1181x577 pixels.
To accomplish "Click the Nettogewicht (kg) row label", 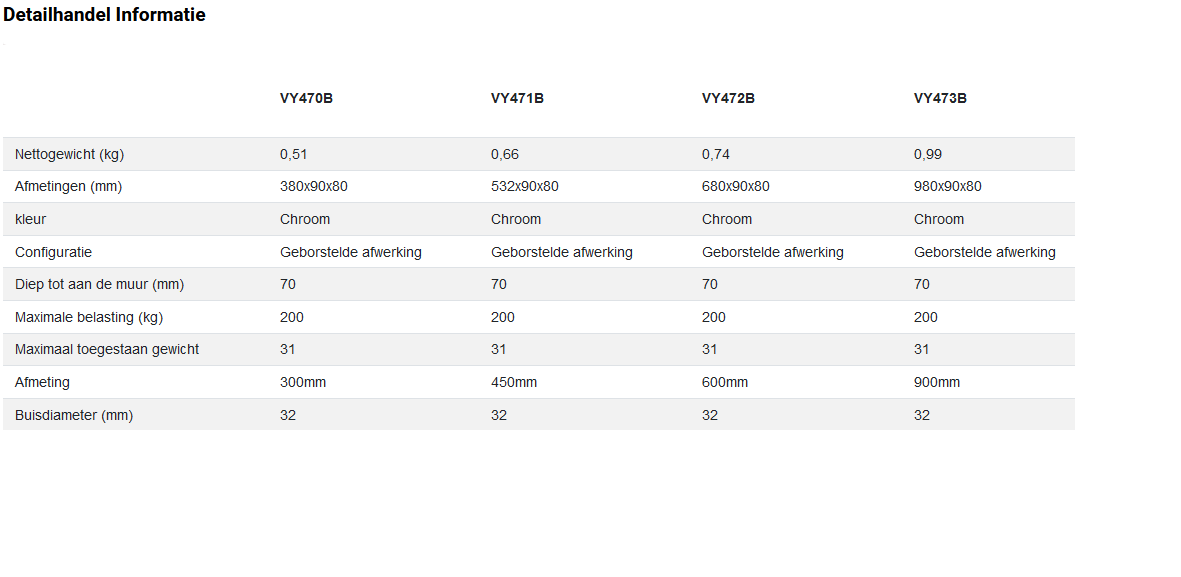I will [69, 154].
